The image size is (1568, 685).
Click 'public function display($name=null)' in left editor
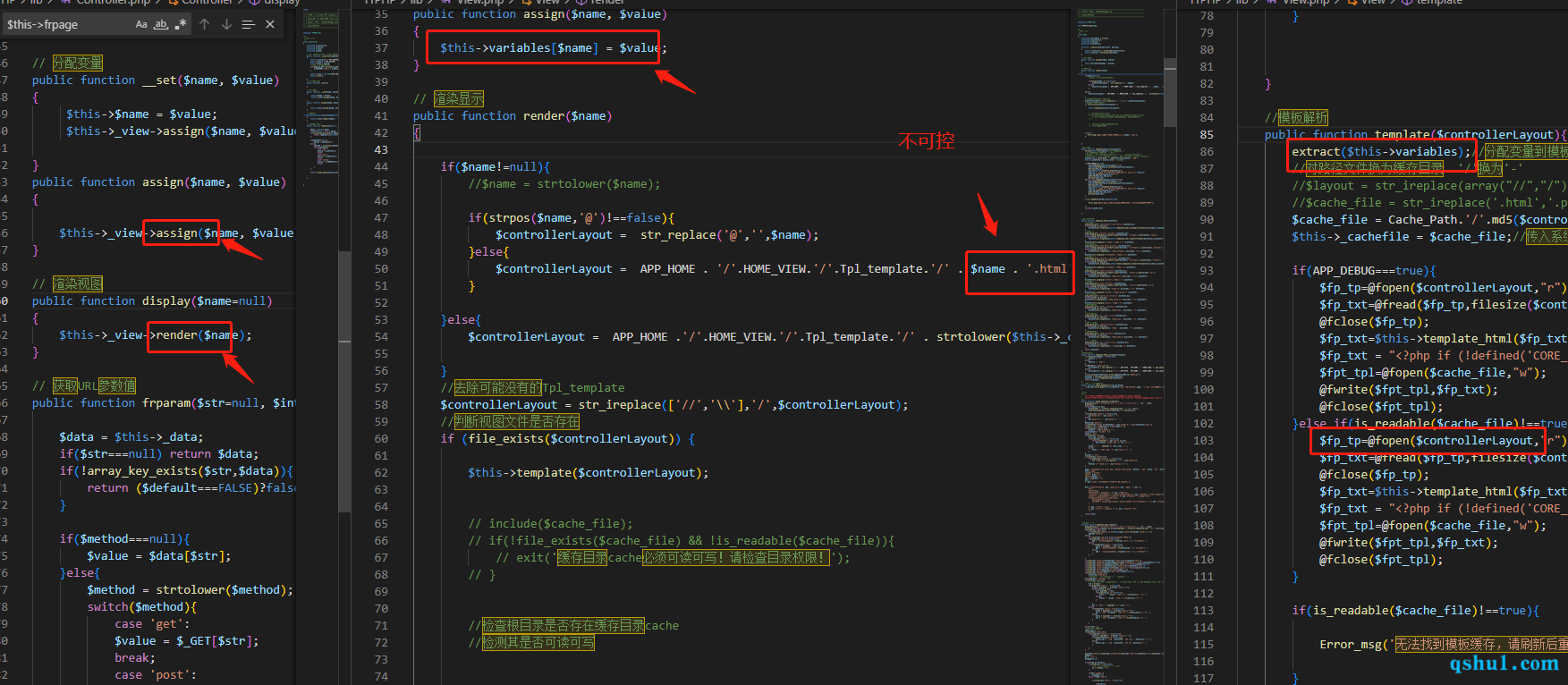(x=152, y=300)
